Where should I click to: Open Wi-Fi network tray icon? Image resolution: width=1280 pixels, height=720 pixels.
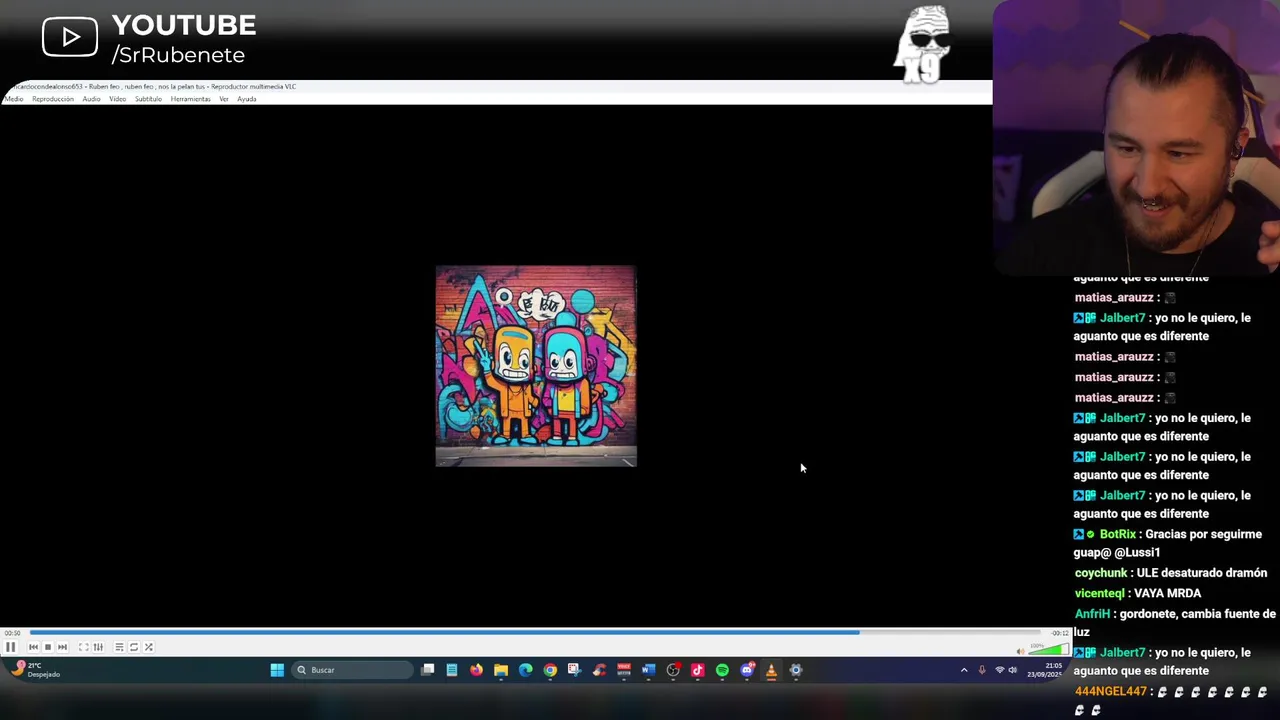point(999,670)
